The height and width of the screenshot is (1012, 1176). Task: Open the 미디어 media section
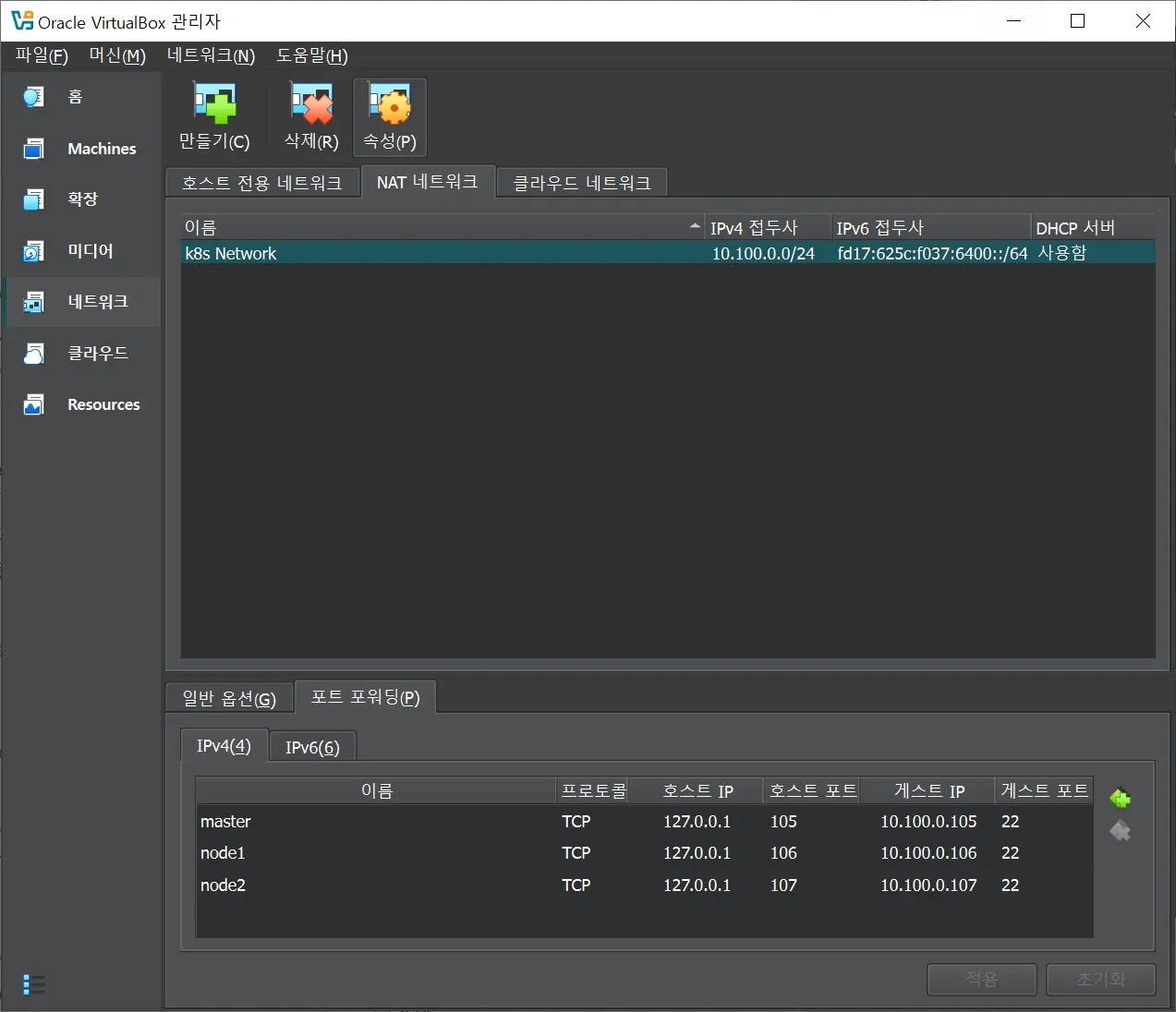(x=81, y=251)
